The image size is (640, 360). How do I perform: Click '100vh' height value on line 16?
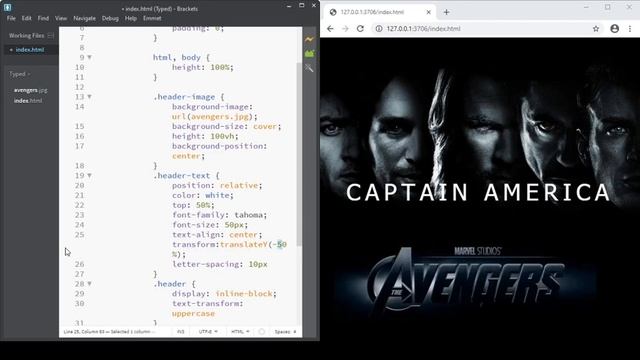(x=222, y=136)
